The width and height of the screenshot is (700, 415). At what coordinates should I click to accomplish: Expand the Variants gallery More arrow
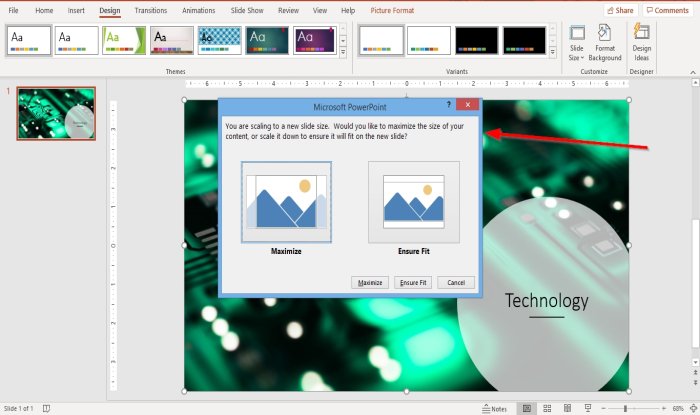pos(552,53)
